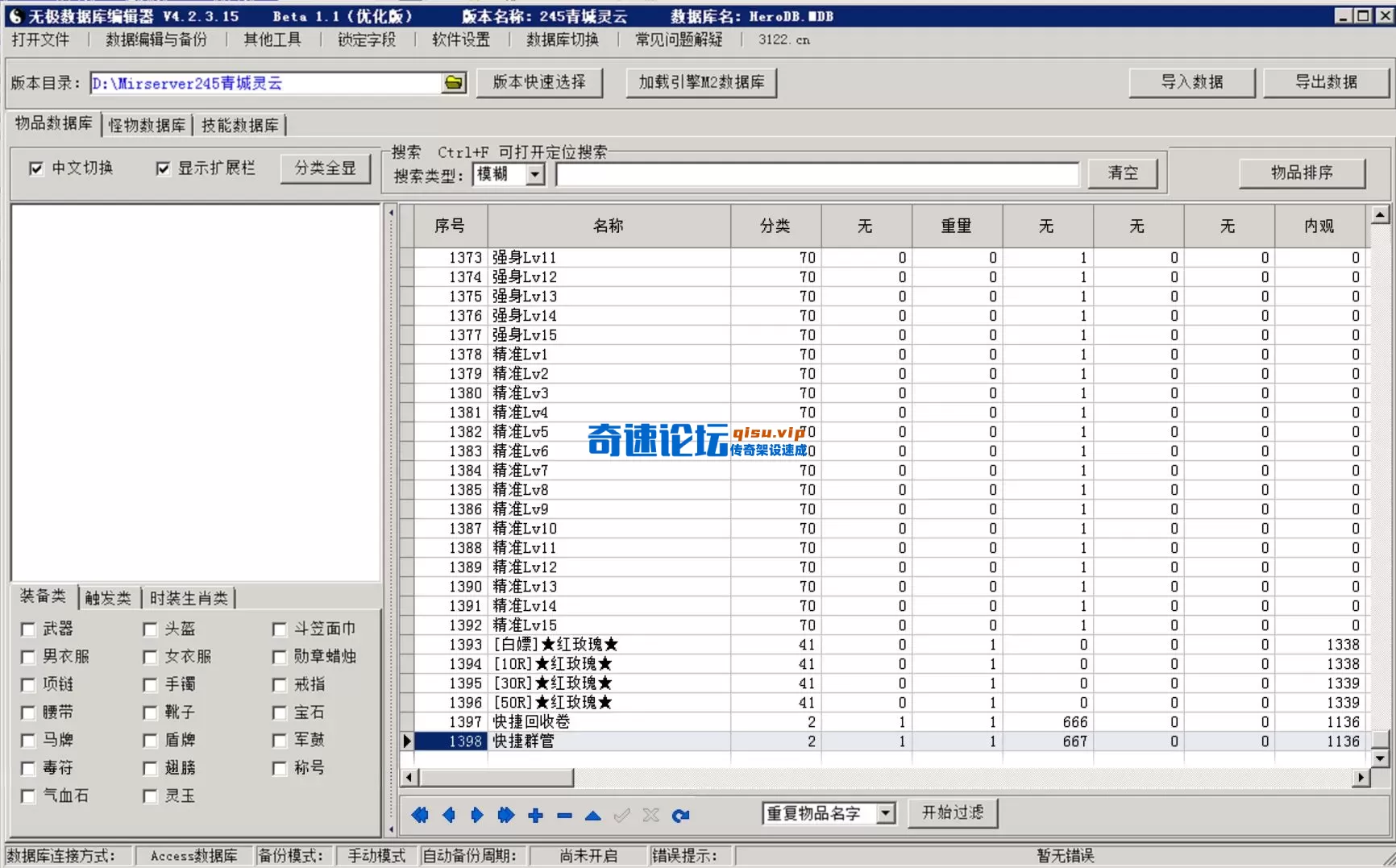Confirm changes with the checkmark icon
Image resolution: width=1396 pixels, height=868 pixels.
pyautogui.click(x=621, y=815)
